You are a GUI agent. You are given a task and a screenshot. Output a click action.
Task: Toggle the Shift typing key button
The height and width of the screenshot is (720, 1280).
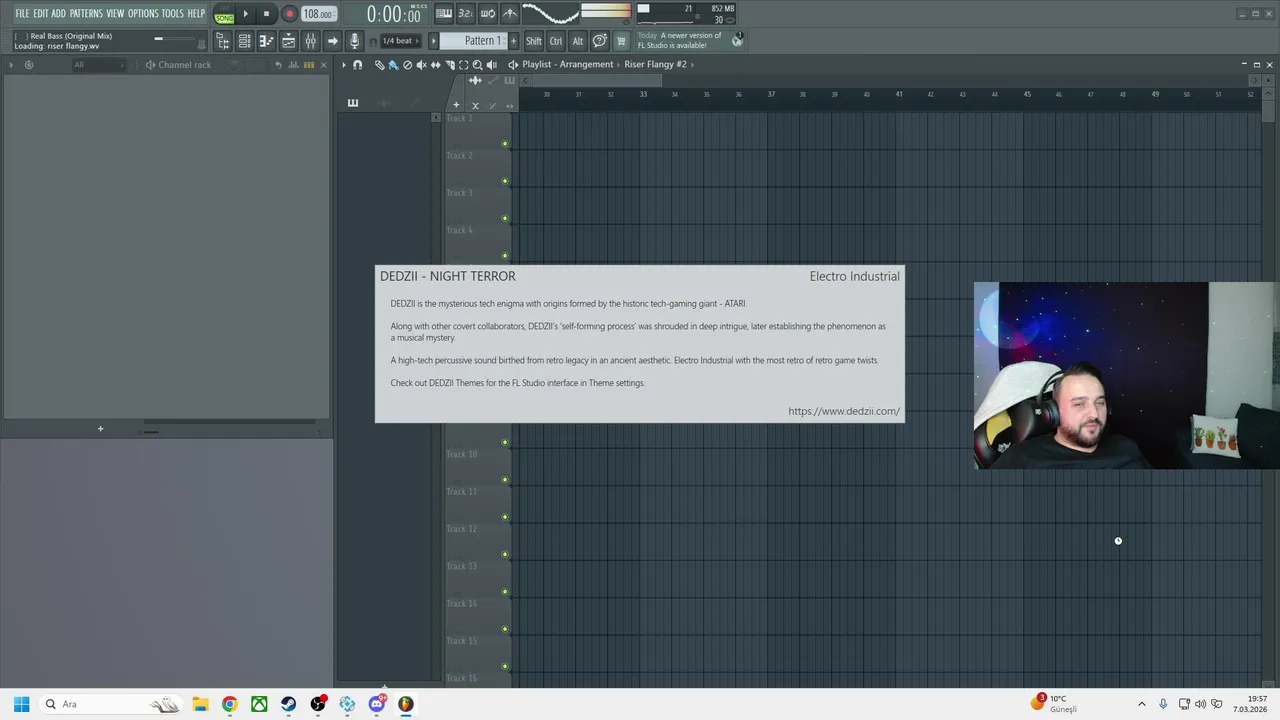pyautogui.click(x=534, y=41)
